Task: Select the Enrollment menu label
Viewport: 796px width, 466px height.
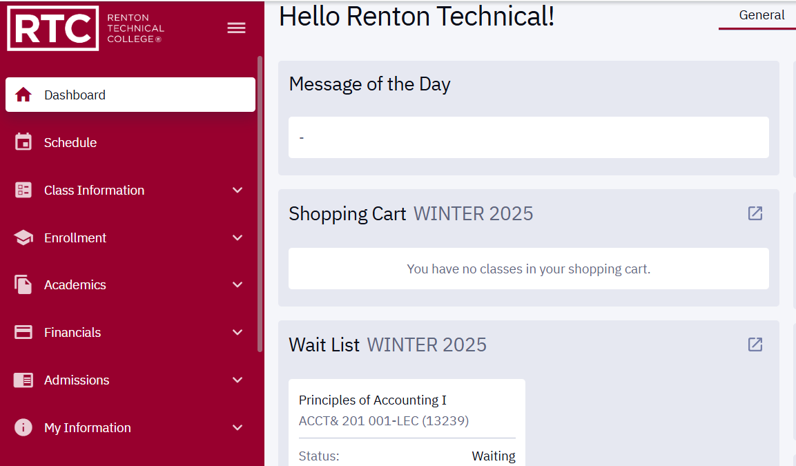Action: pyautogui.click(x=75, y=238)
